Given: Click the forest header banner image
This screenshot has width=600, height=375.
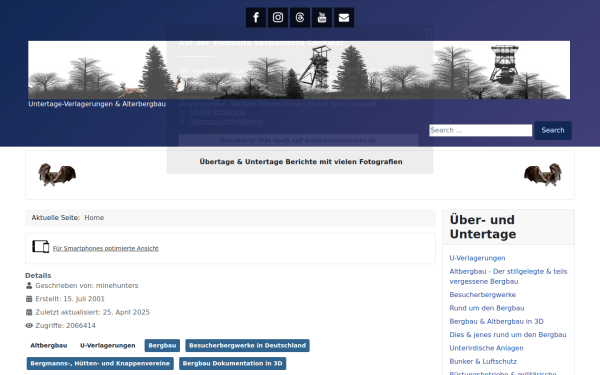Looking at the screenshot, I should pyautogui.click(x=299, y=70).
